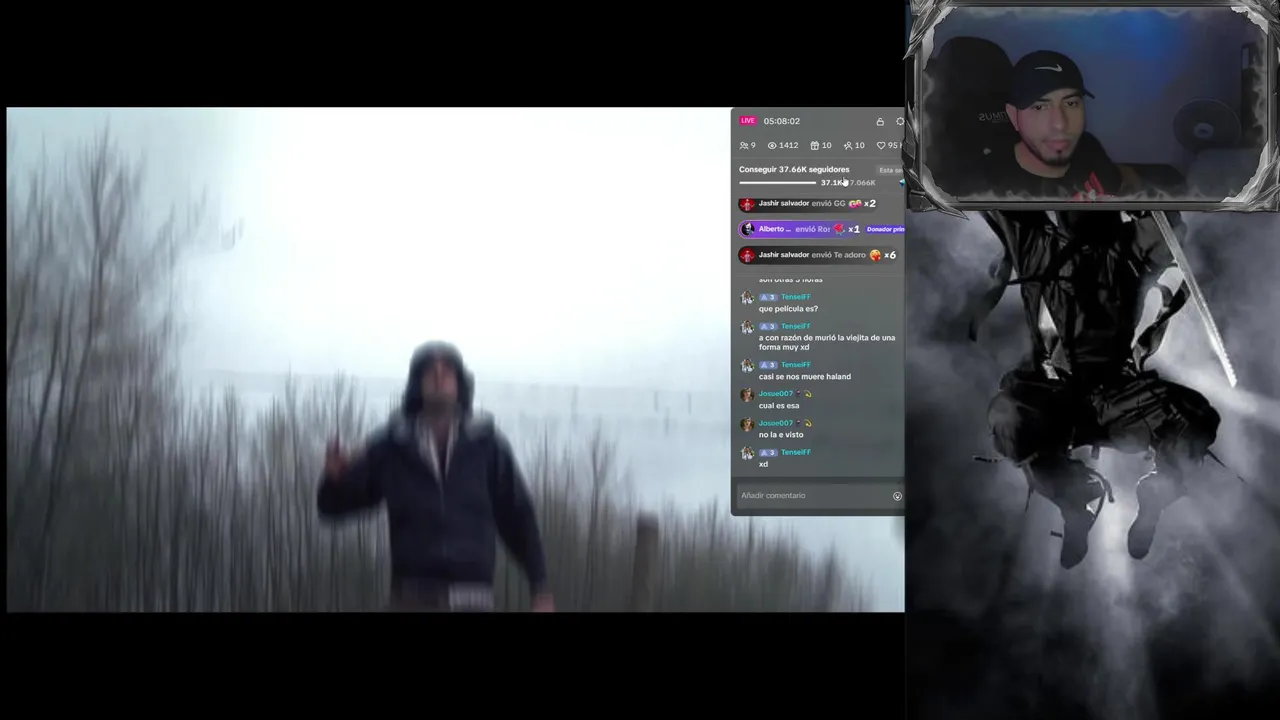Click the Te adoro emoji gift icon
The width and height of the screenshot is (1280, 720).
coord(876,255)
